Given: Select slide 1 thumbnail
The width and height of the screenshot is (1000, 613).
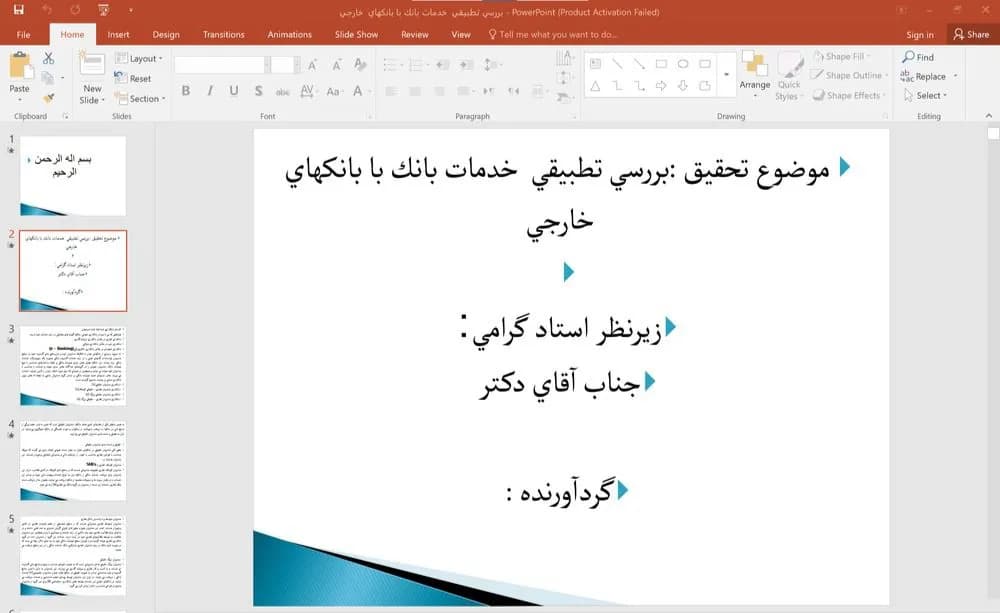Looking at the screenshot, I should coord(73,175).
